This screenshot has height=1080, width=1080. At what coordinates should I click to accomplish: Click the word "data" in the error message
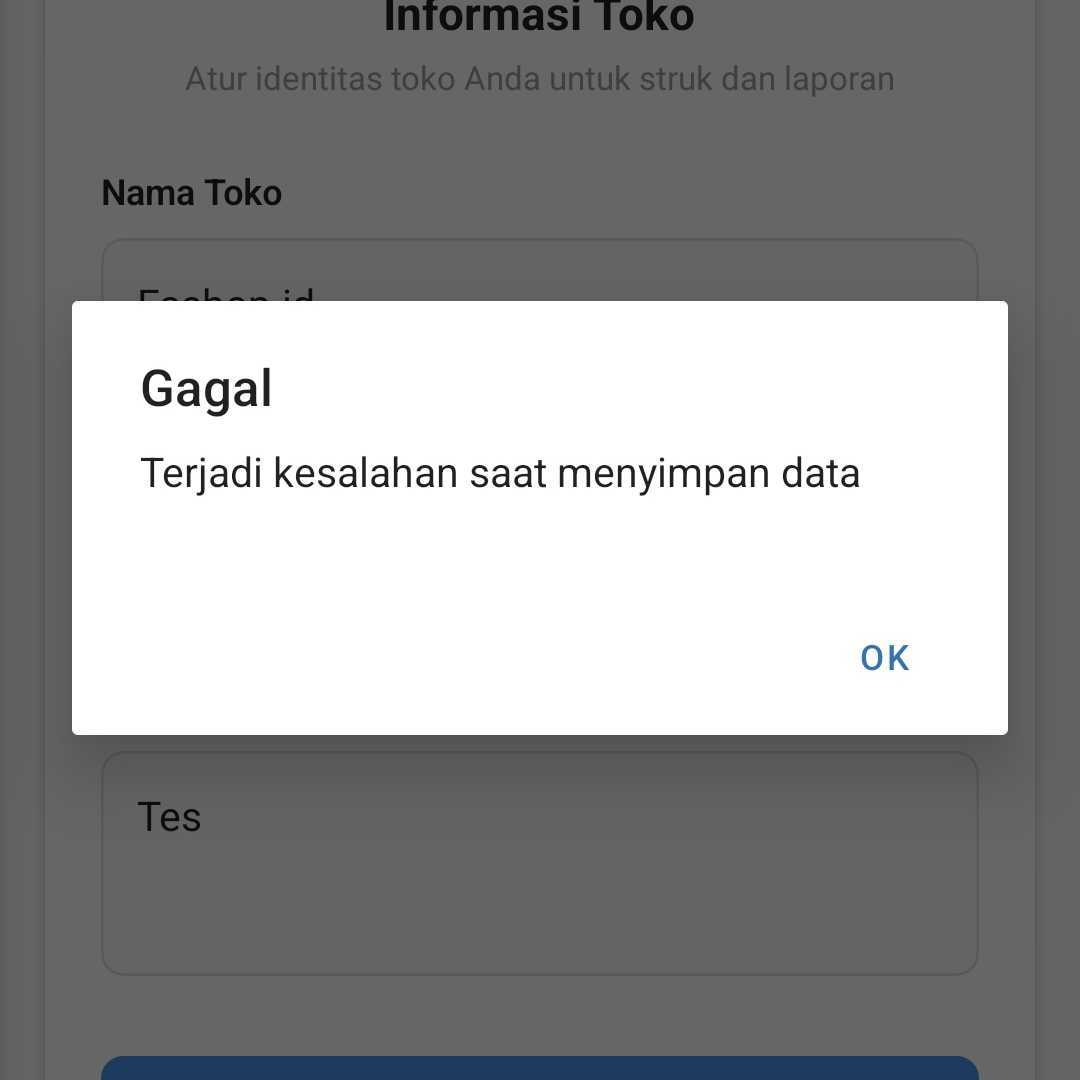click(x=820, y=474)
